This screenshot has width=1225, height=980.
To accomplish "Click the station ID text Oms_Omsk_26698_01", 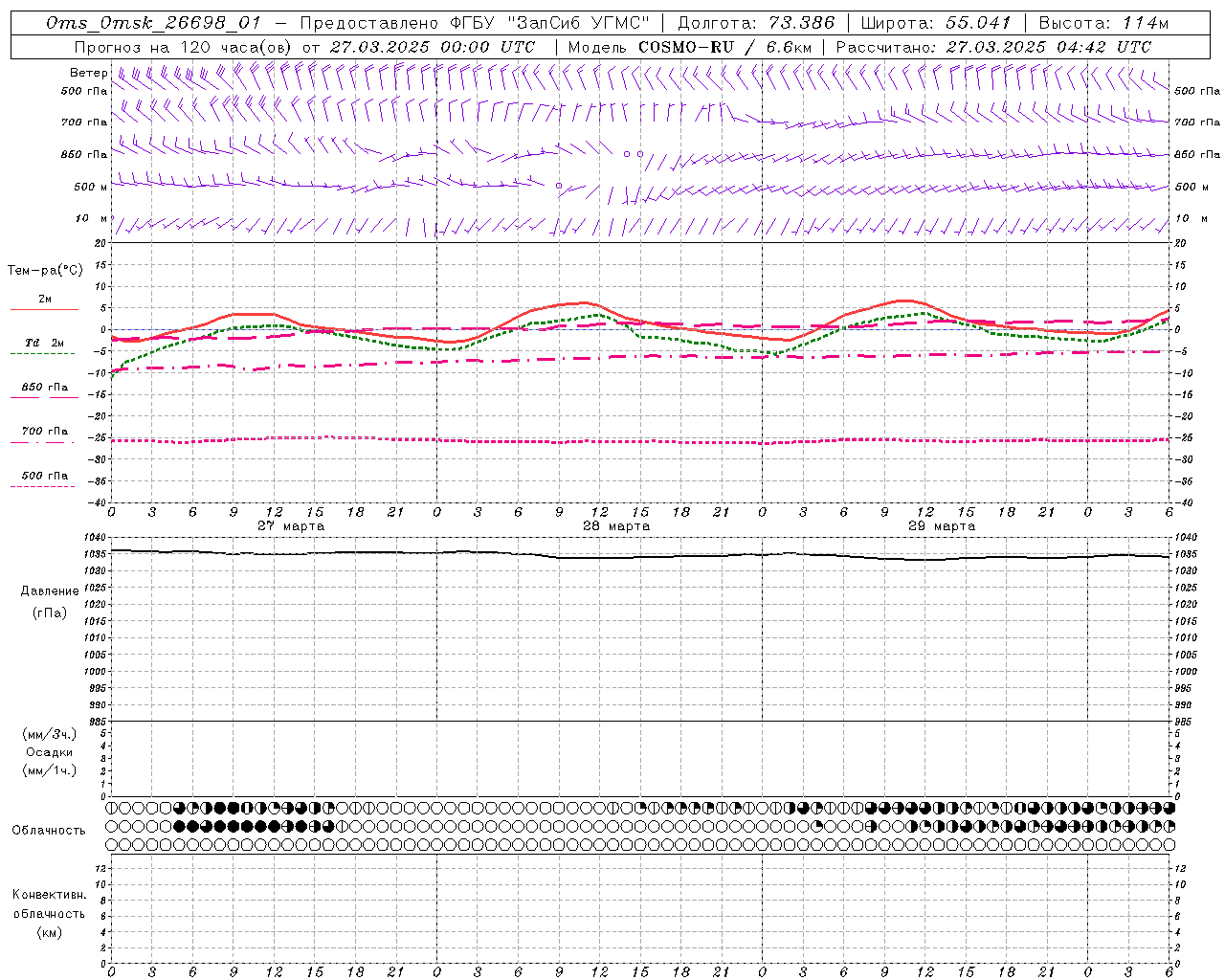I will 152,23.
